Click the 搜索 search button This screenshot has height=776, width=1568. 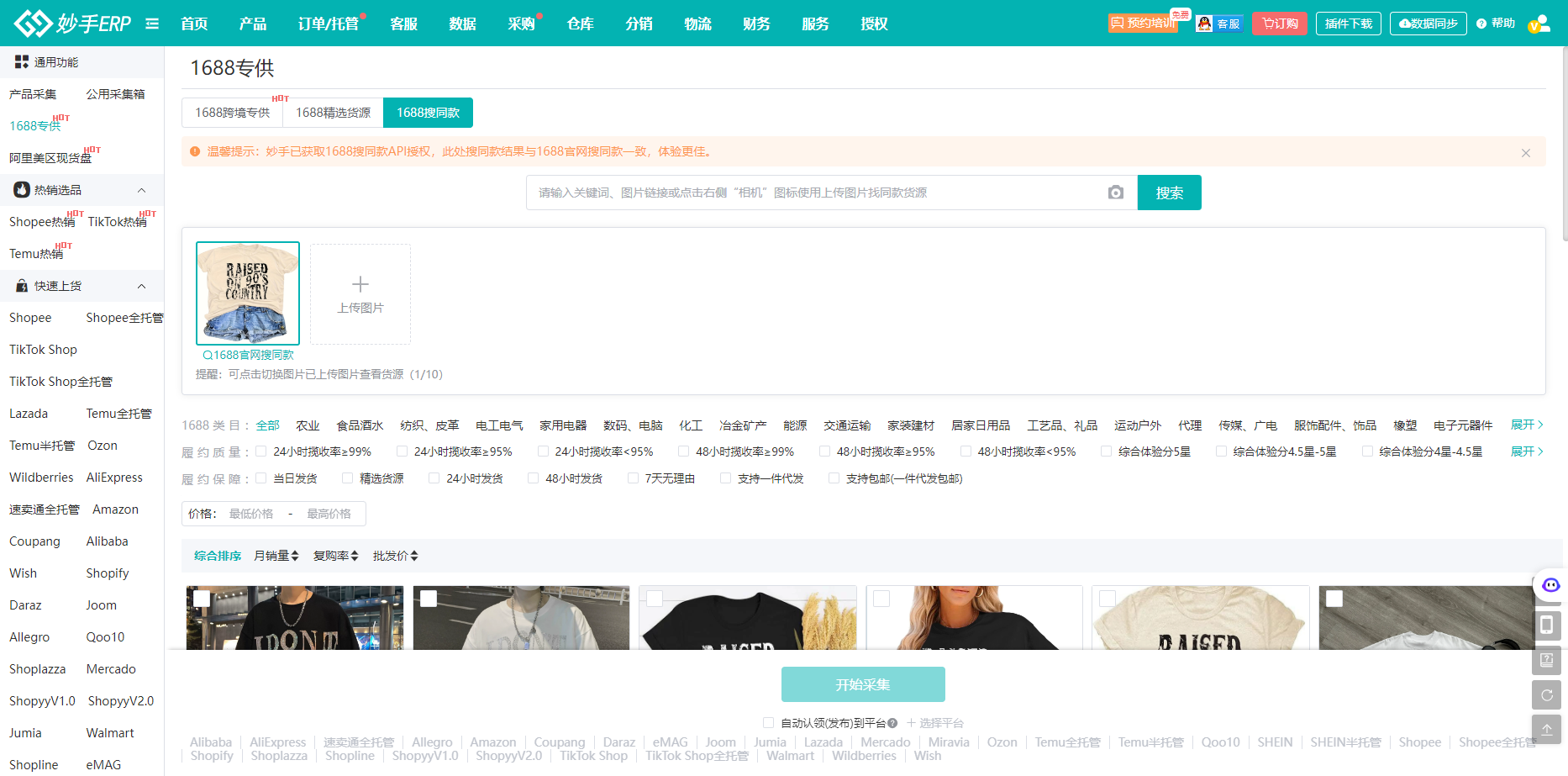pos(1169,193)
